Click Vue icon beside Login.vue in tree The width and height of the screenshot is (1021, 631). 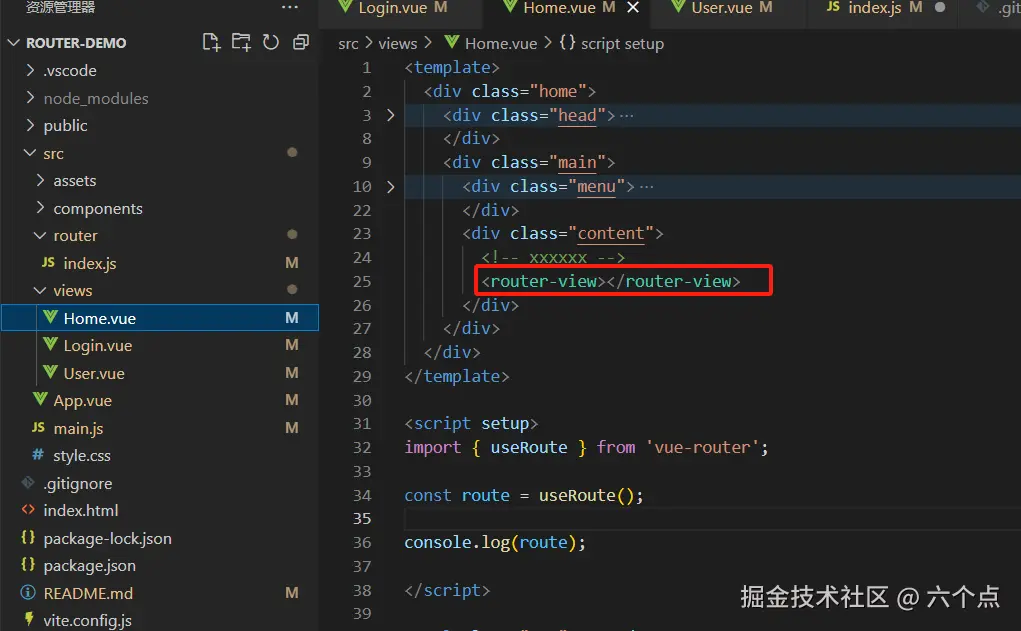(x=50, y=344)
